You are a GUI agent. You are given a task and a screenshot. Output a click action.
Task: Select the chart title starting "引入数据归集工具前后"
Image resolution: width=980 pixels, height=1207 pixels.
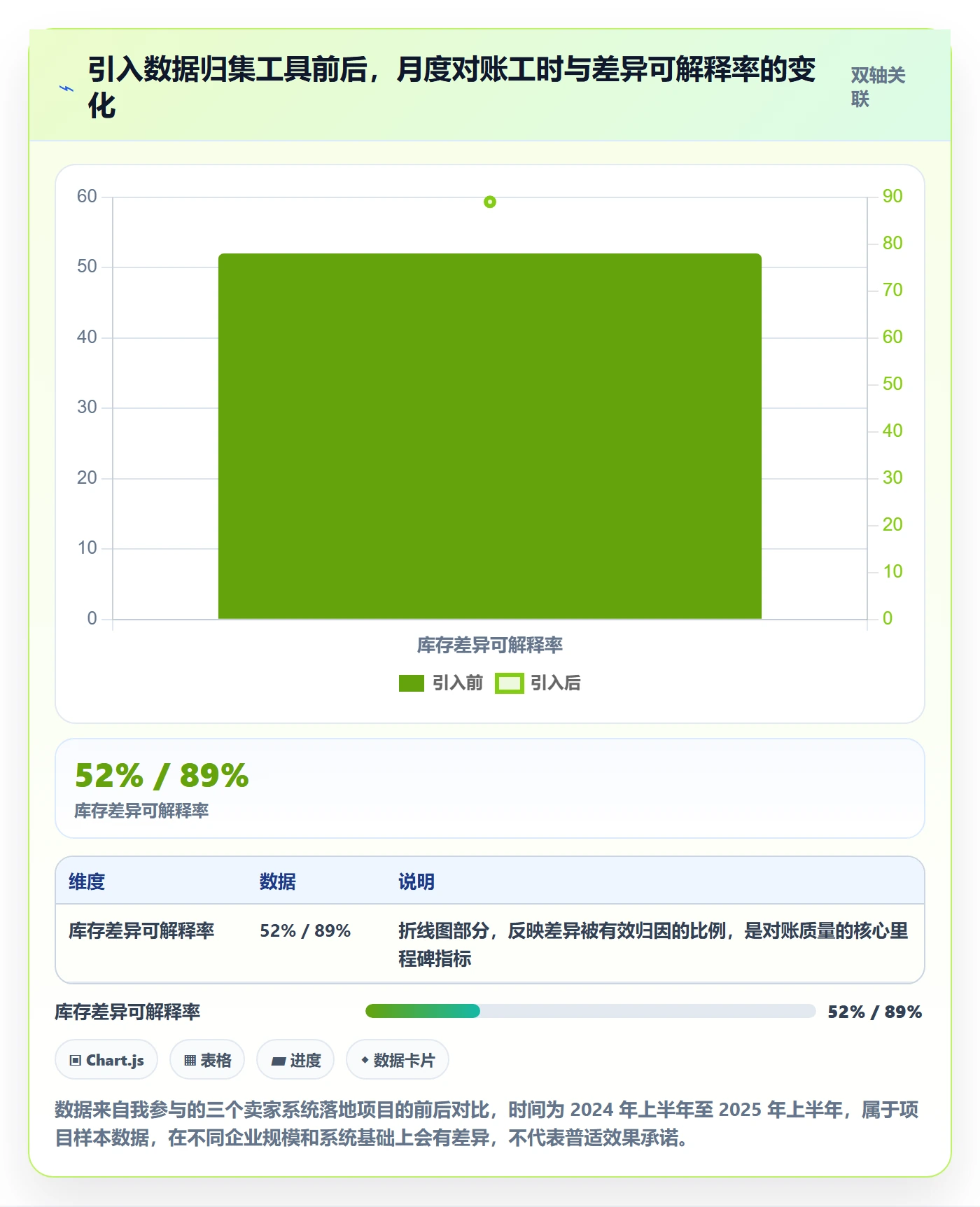(x=451, y=88)
